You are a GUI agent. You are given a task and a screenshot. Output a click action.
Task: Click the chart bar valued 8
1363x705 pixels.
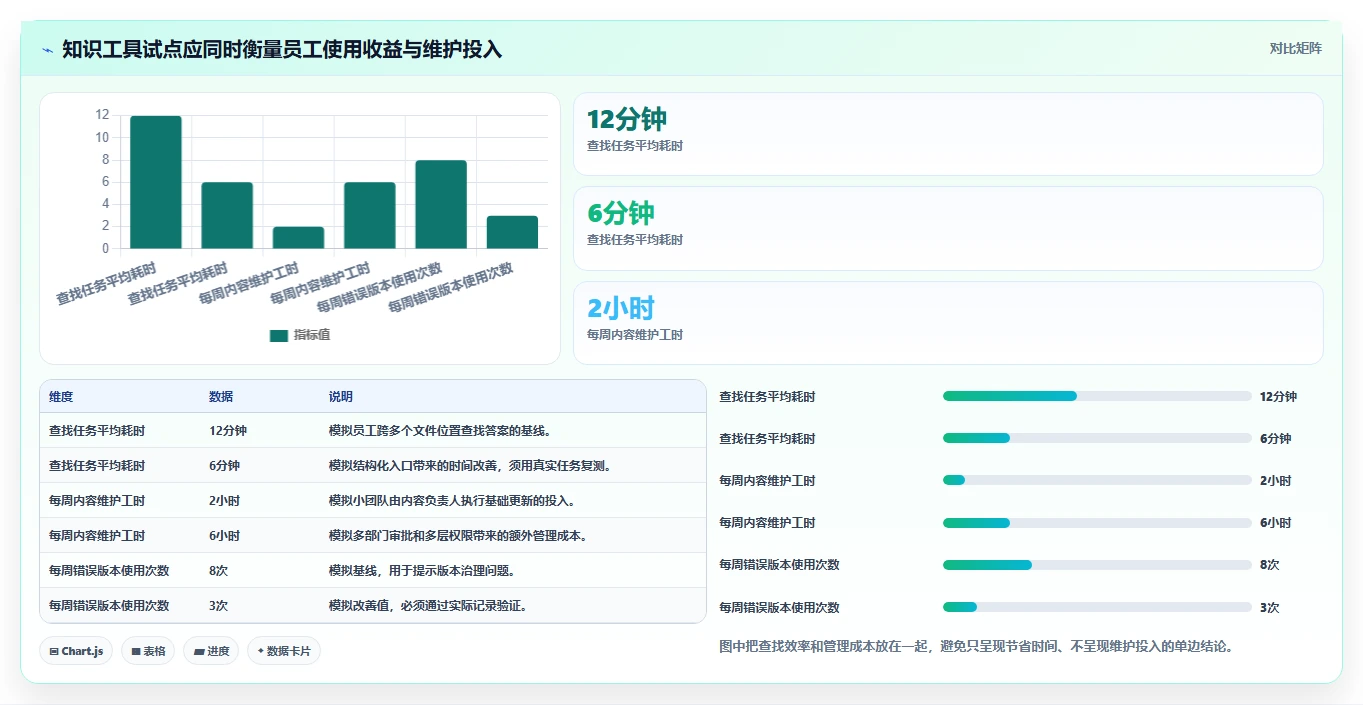click(441, 204)
